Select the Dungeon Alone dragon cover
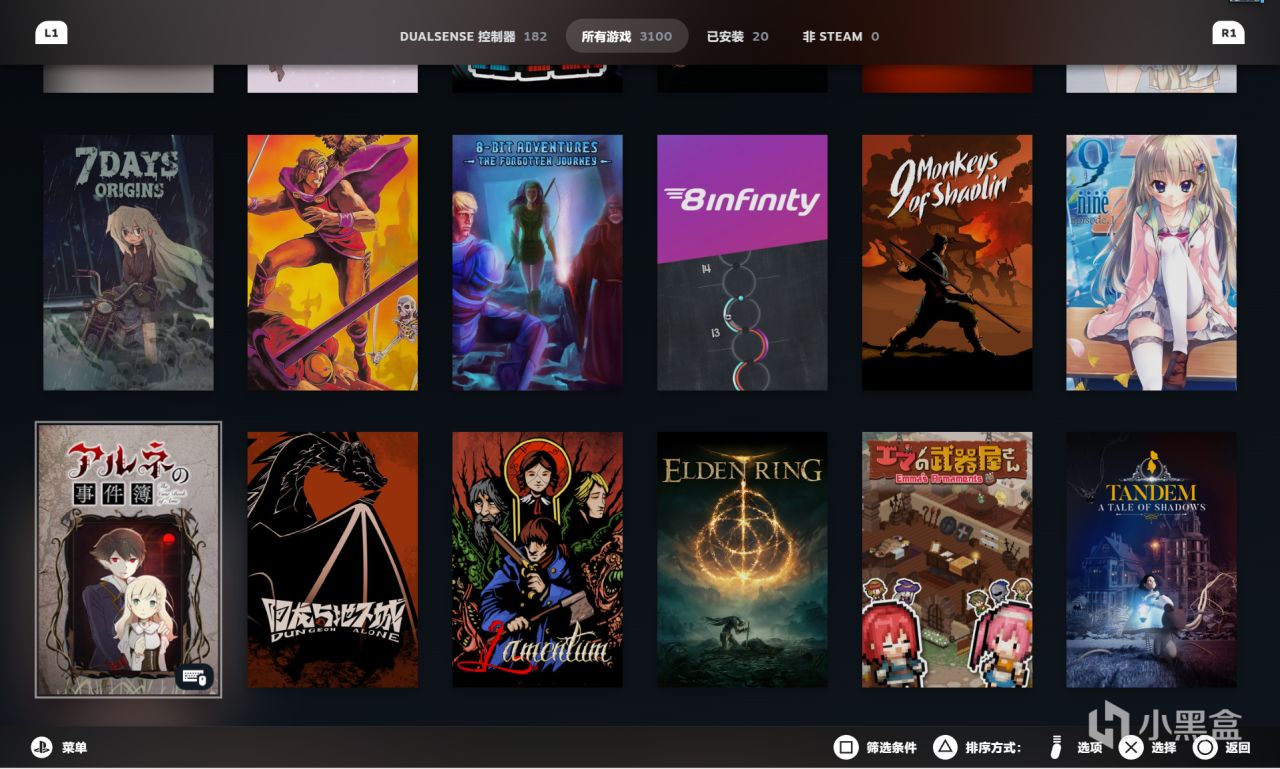The height and width of the screenshot is (769, 1280). click(333, 560)
